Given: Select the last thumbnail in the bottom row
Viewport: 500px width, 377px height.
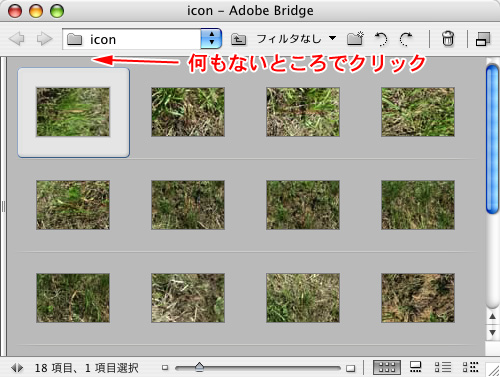Looking at the screenshot, I should 418,298.
